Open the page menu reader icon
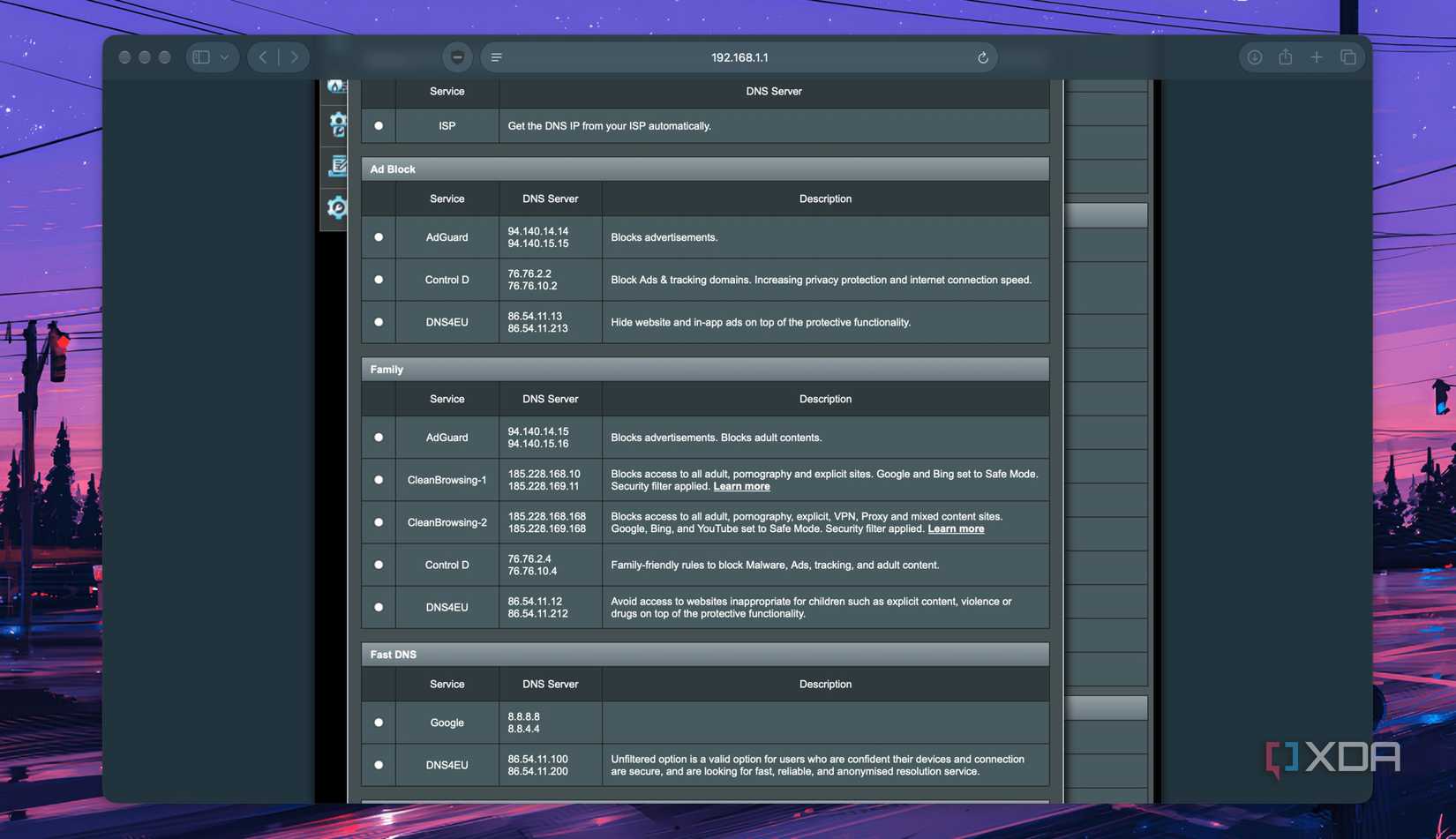Image resolution: width=1456 pixels, height=839 pixels. (x=497, y=57)
